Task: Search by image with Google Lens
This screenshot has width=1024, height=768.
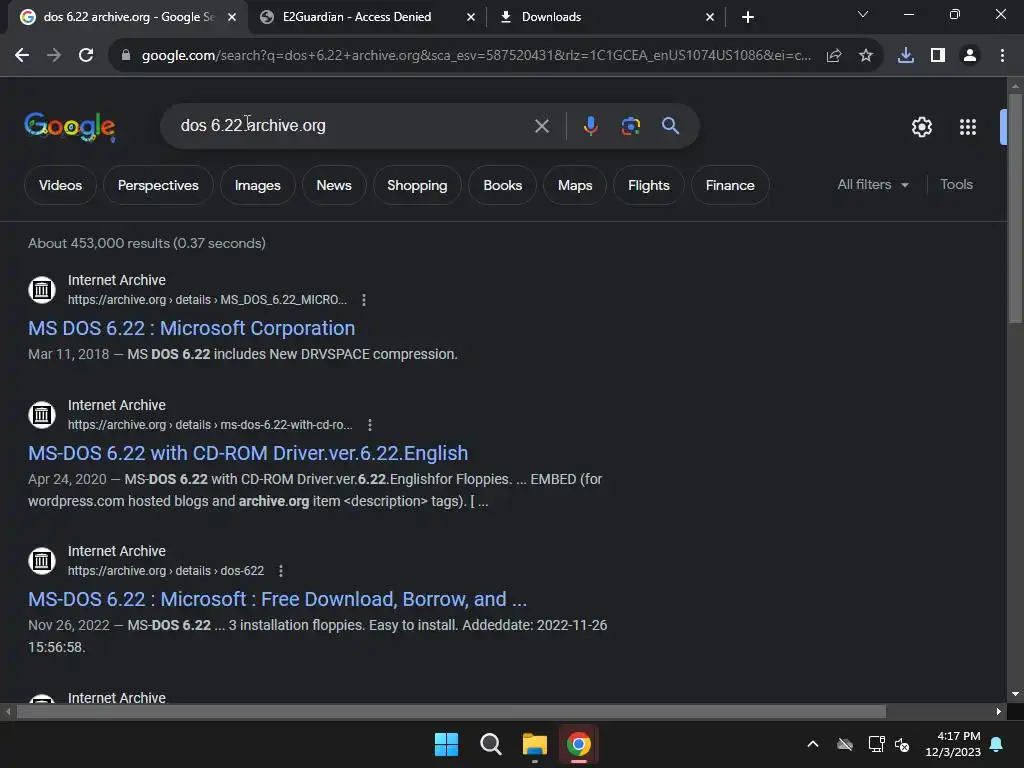Action: pyautogui.click(x=631, y=126)
